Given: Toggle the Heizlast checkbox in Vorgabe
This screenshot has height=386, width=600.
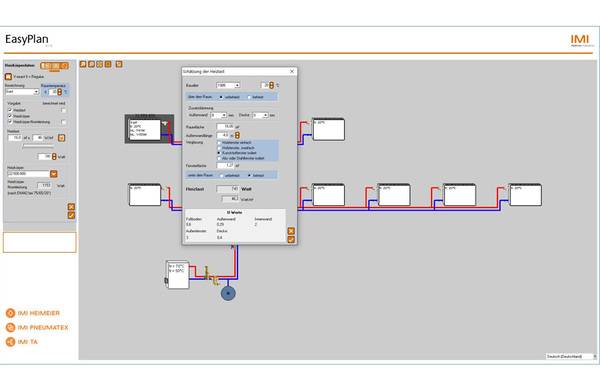Looking at the screenshot, I should 10,110.
